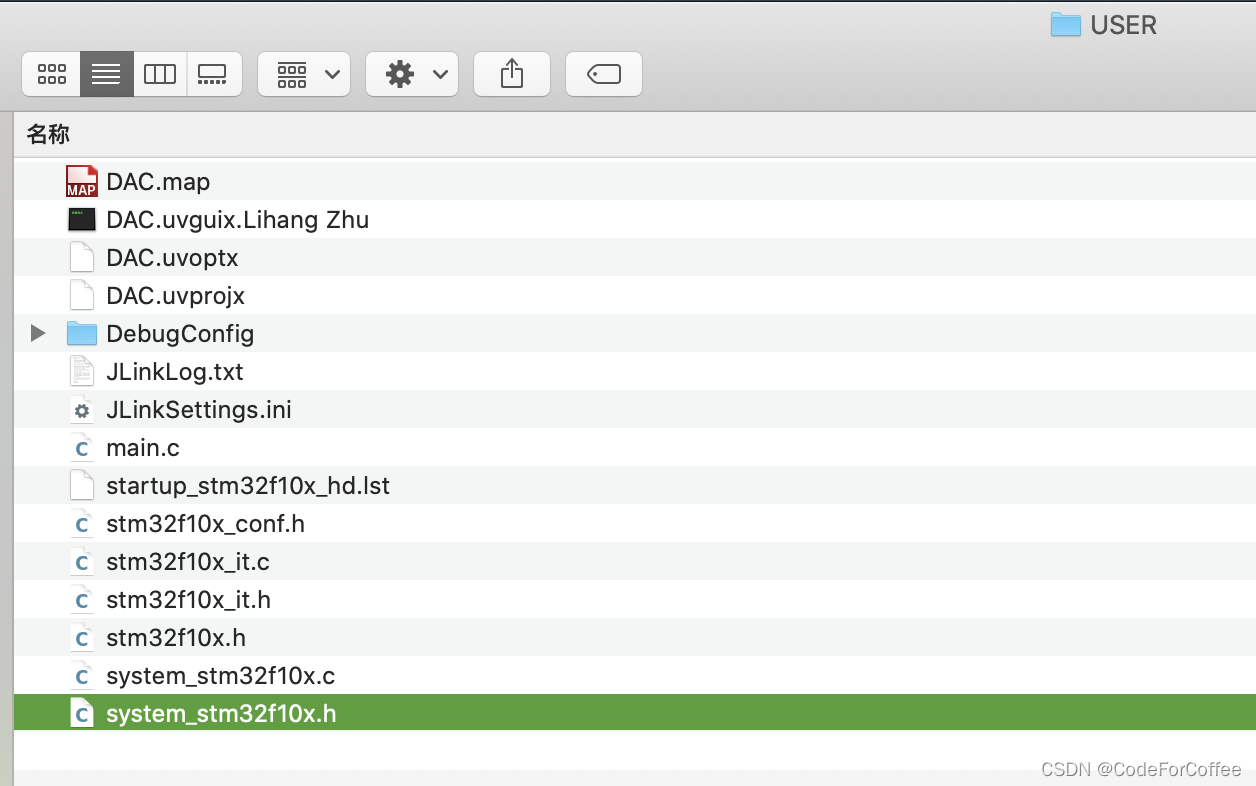
Task: Click the DAC.uvprojx file icon
Action: pyautogui.click(x=82, y=295)
